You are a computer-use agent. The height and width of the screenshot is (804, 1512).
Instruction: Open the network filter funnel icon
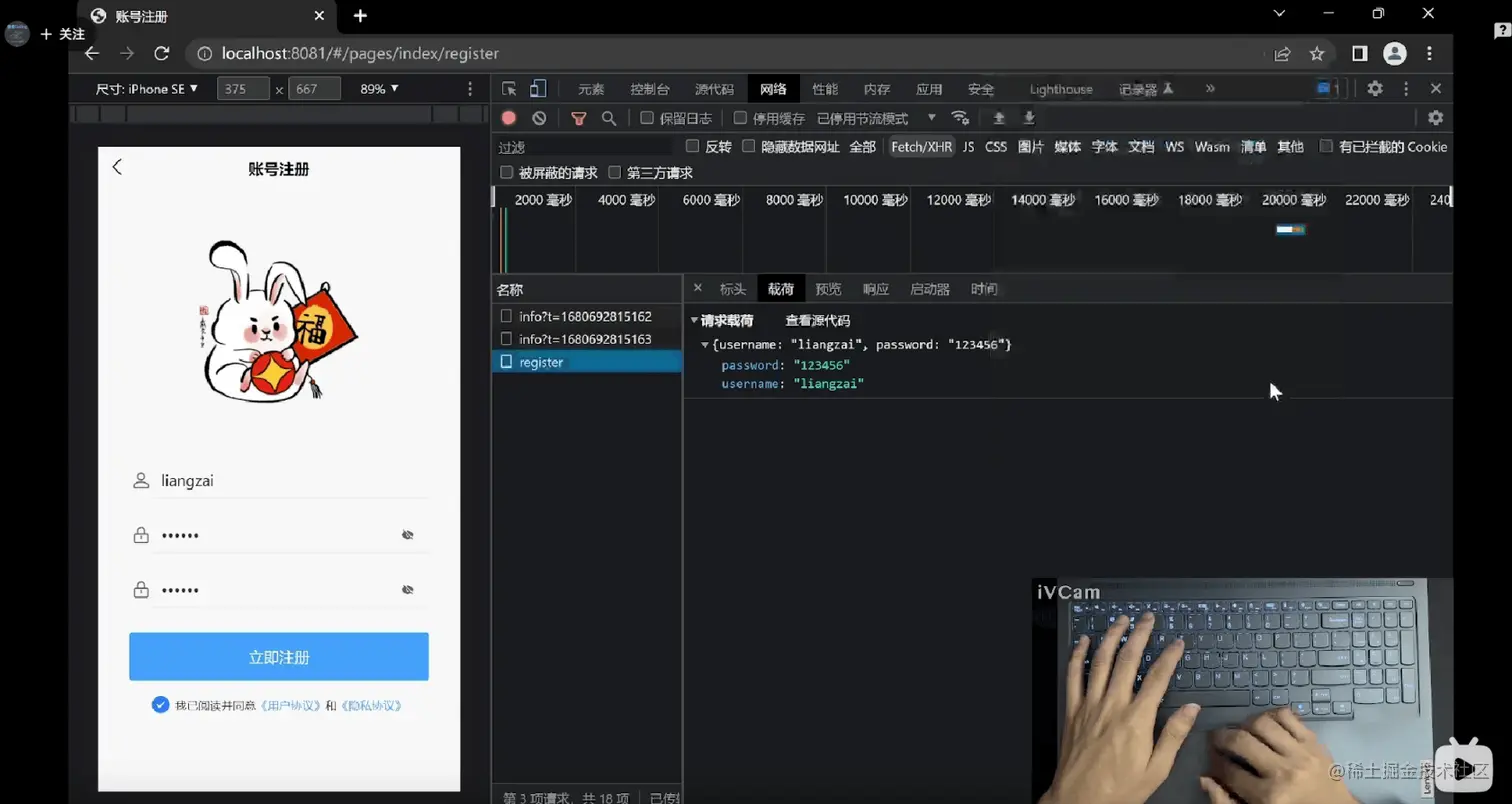578,117
